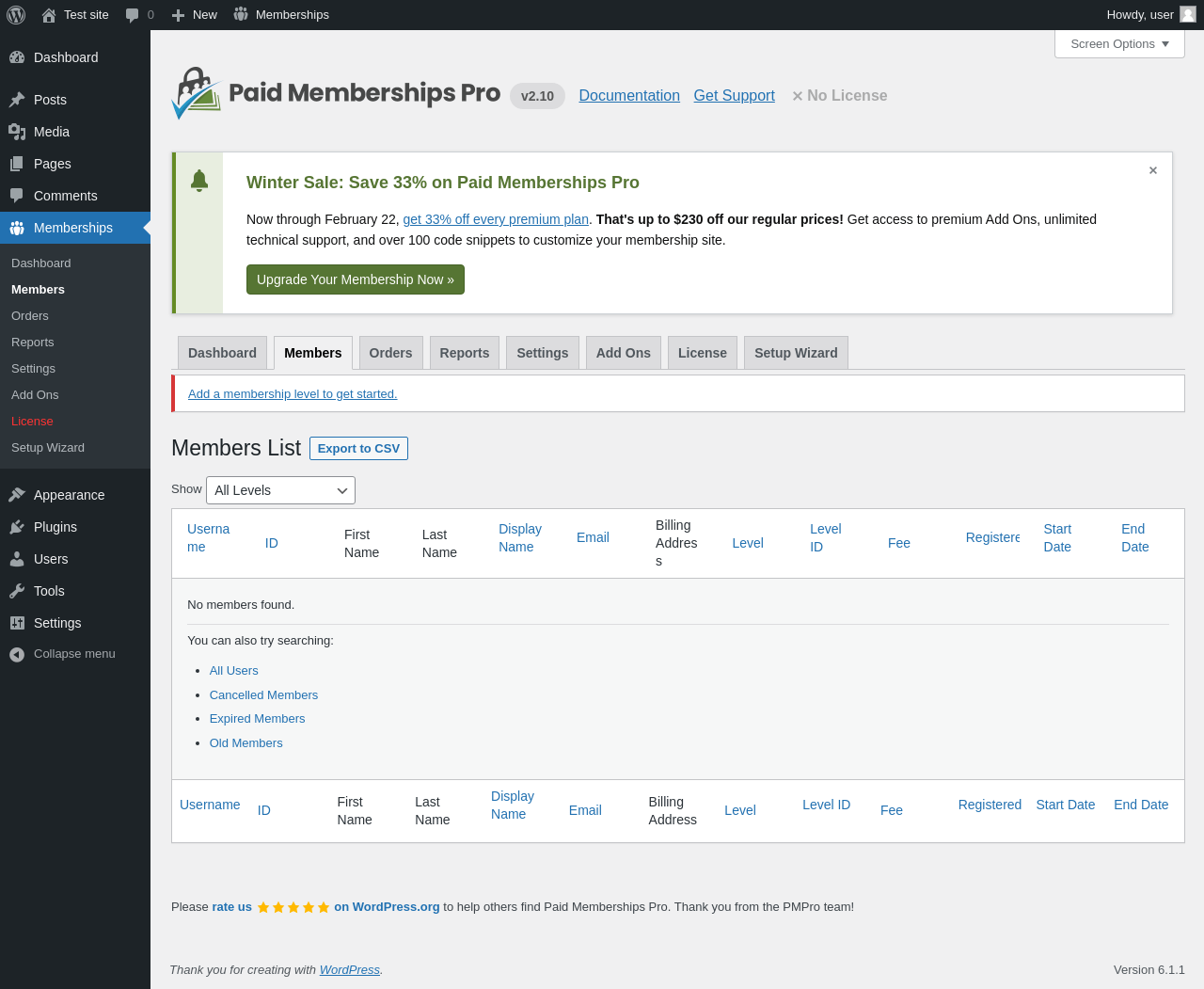The width and height of the screenshot is (1204, 989).
Task: Click the Export to CSV button
Action: coord(358,448)
